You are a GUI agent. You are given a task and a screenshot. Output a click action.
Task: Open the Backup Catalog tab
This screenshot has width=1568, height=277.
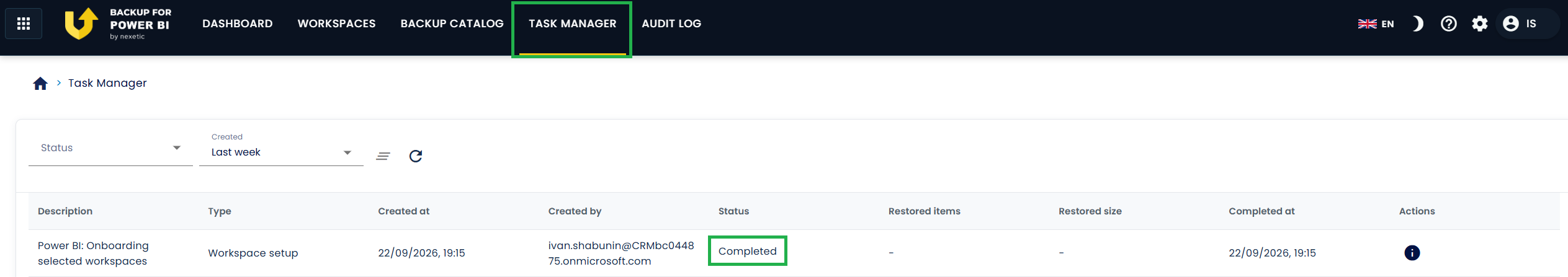pyautogui.click(x=452, y=24)
